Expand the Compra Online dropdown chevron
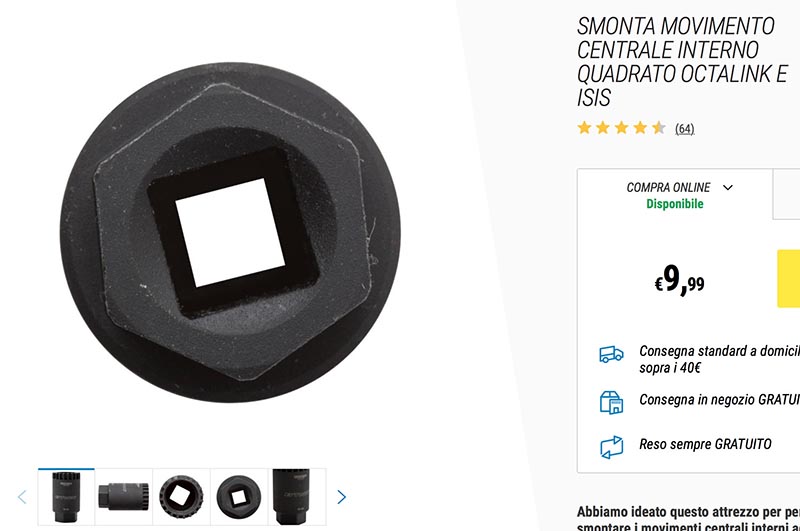Image resolution: width=800 pixels, height=531 pixels. click(x=728, y=188)
